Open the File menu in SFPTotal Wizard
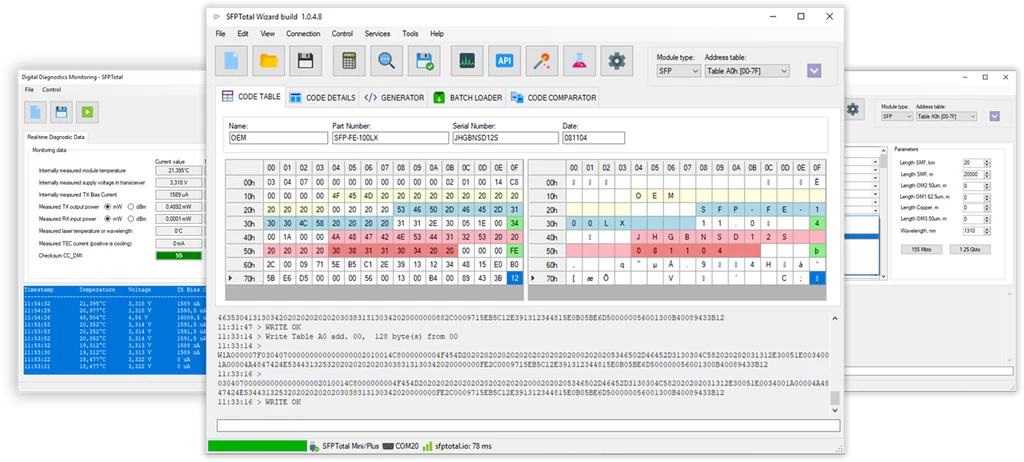This screenshot has width=1024, height=462. pos(221,33)
